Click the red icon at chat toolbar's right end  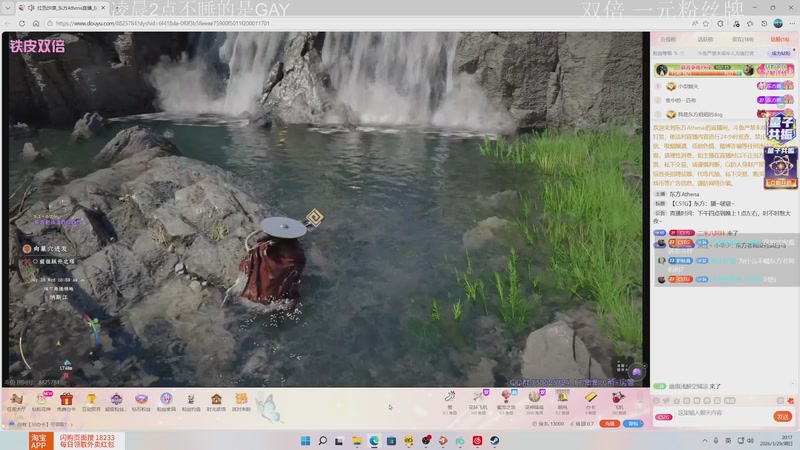790,401
